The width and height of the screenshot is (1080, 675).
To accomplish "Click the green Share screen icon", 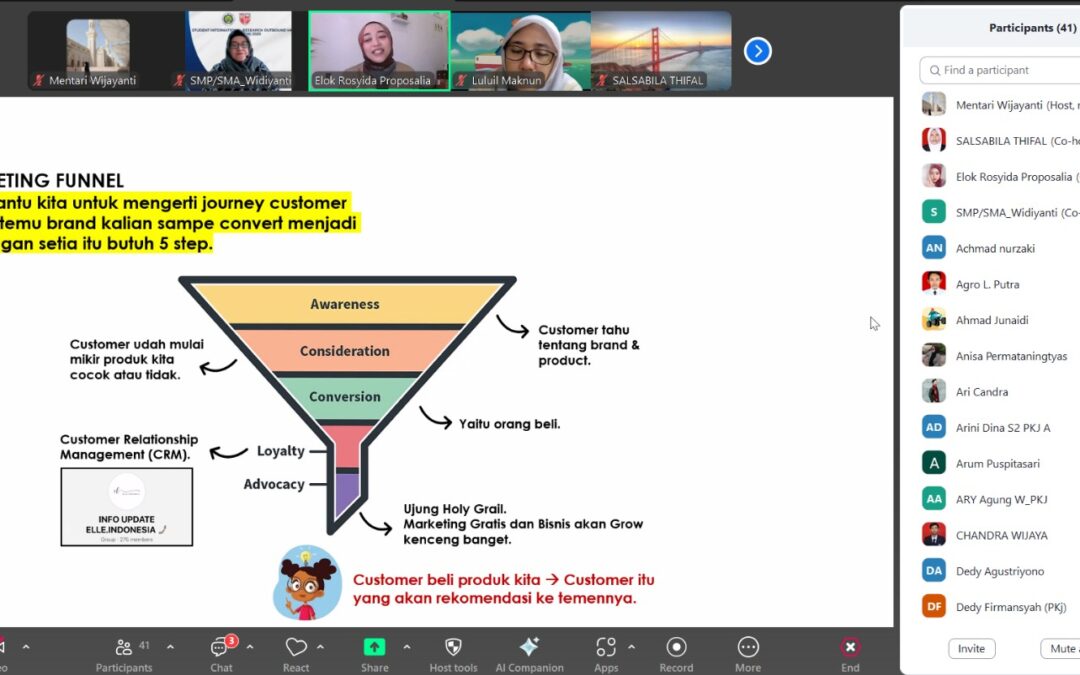I will tap(374, 647).
